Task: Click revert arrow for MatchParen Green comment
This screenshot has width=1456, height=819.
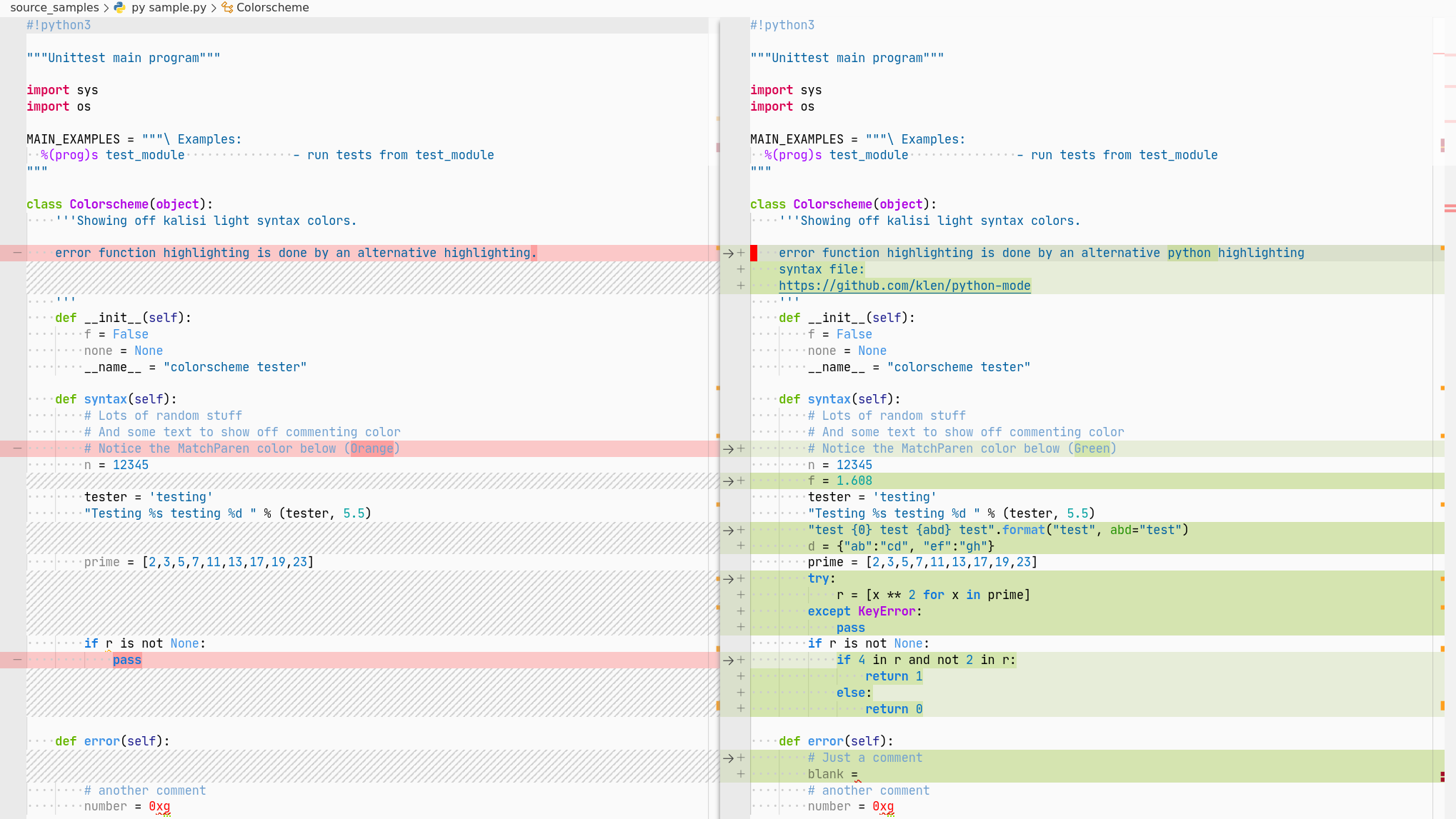Action: tap(728, 449)
